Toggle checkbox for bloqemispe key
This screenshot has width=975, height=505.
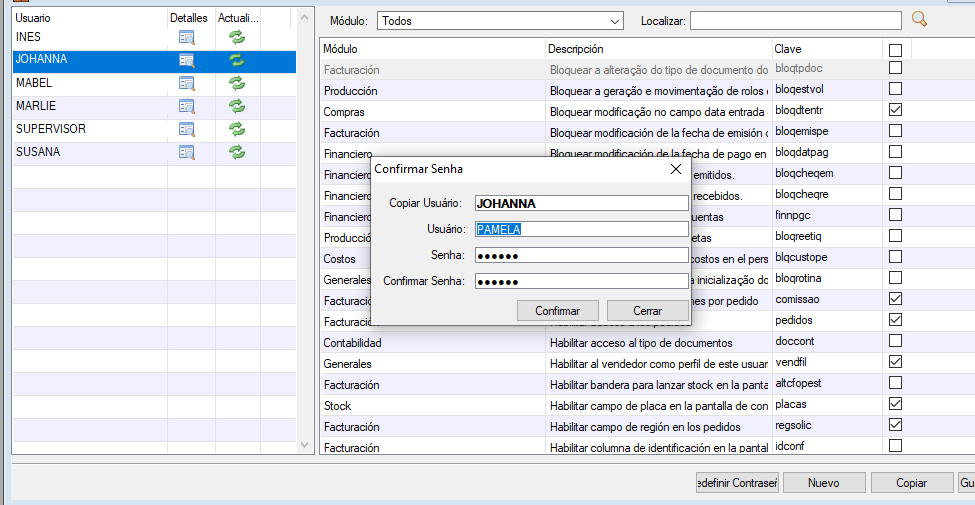(x=895, y=131)
